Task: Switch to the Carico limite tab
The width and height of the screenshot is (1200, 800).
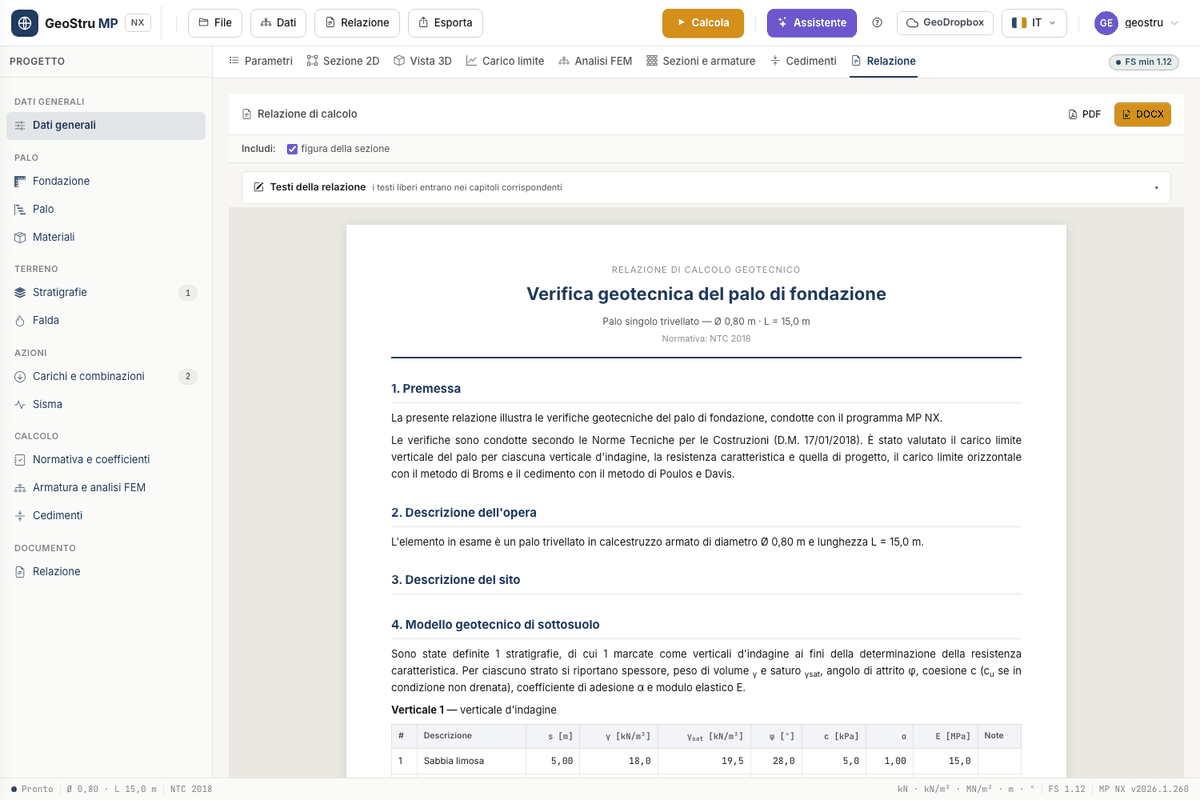Action: tap(505, 61)
